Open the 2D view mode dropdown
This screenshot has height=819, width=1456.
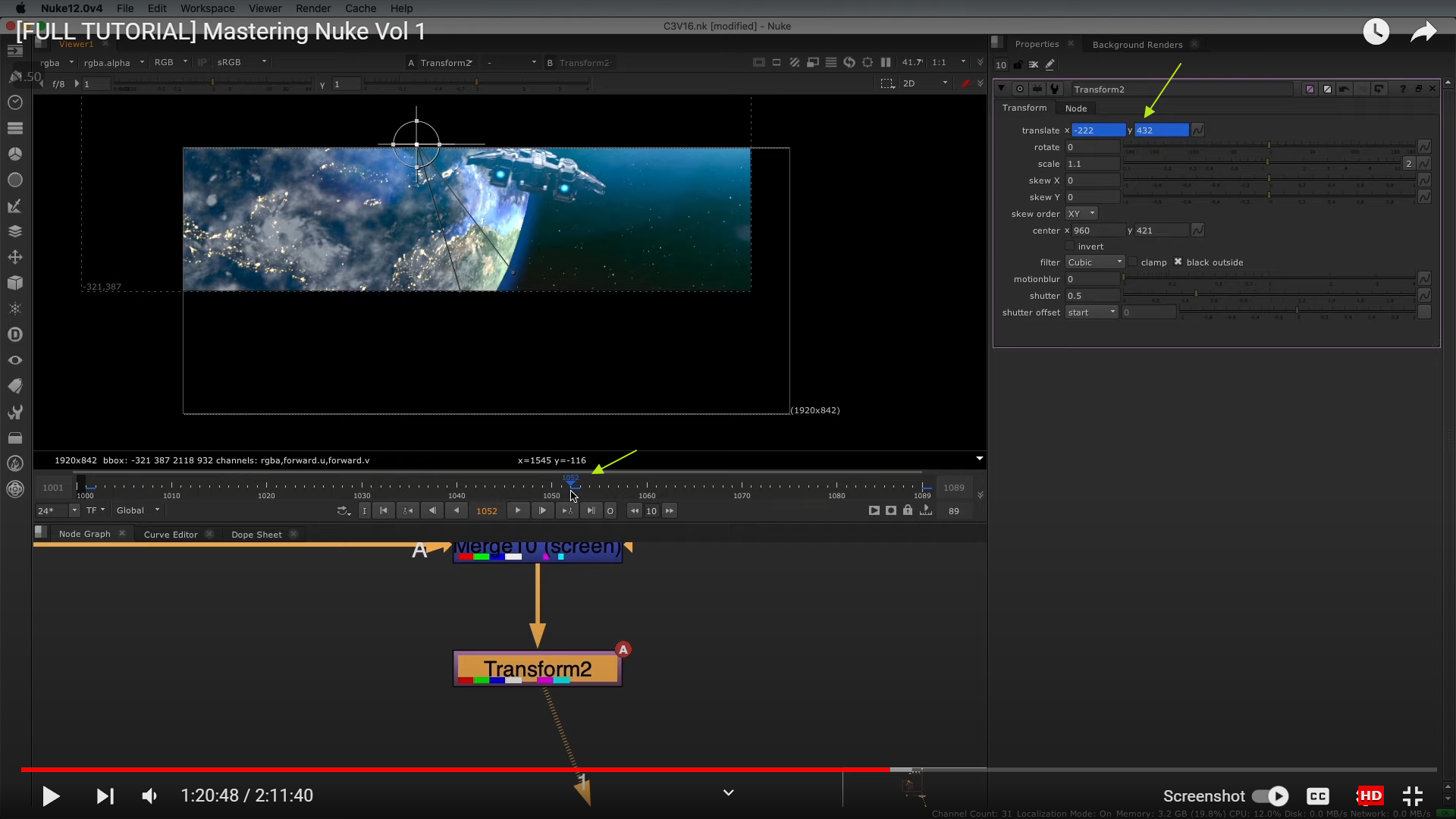[x=925, y=83]
